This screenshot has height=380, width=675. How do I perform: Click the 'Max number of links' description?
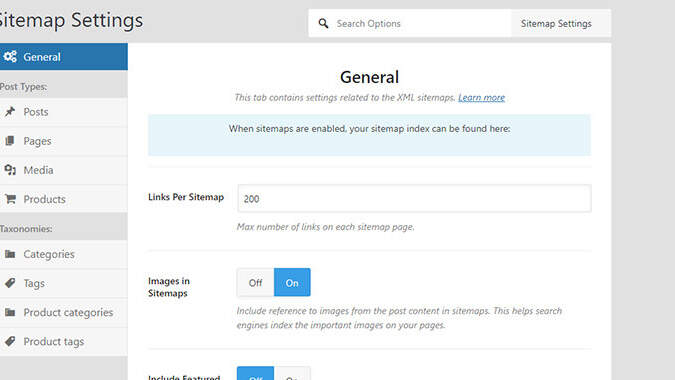(x=325, y=227)
